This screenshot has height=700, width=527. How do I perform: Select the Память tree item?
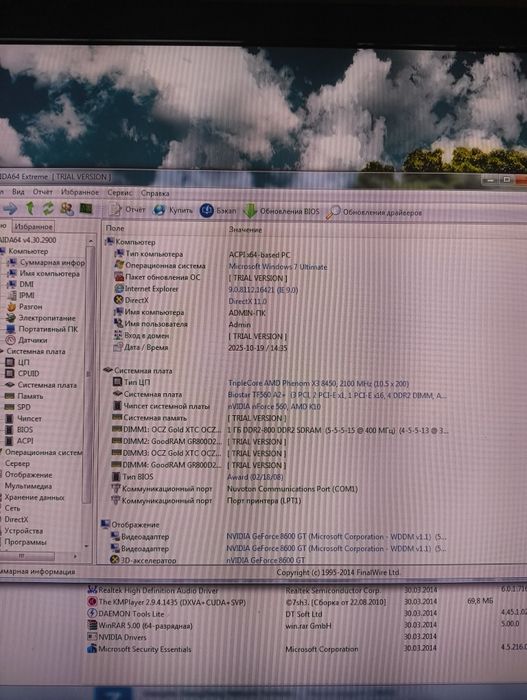24,396
